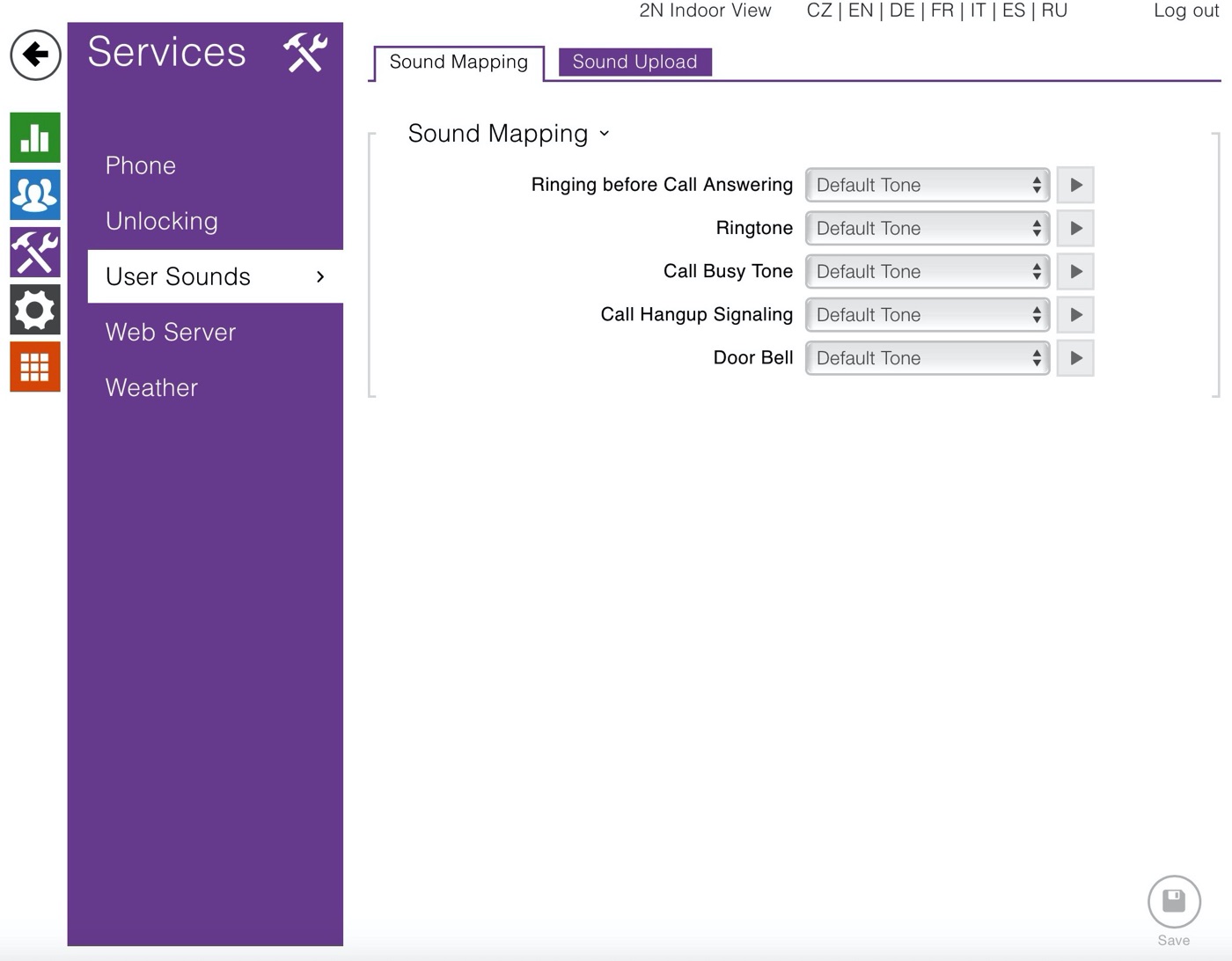Image resolution: width=1232 pixels, height=961 pixels.
Task: Click the Ringtone label
Action: coord(754,228)
